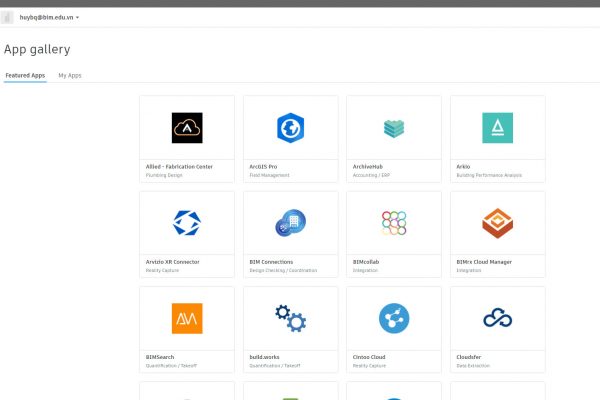Select the Featured Apps tab

[25, 75]
